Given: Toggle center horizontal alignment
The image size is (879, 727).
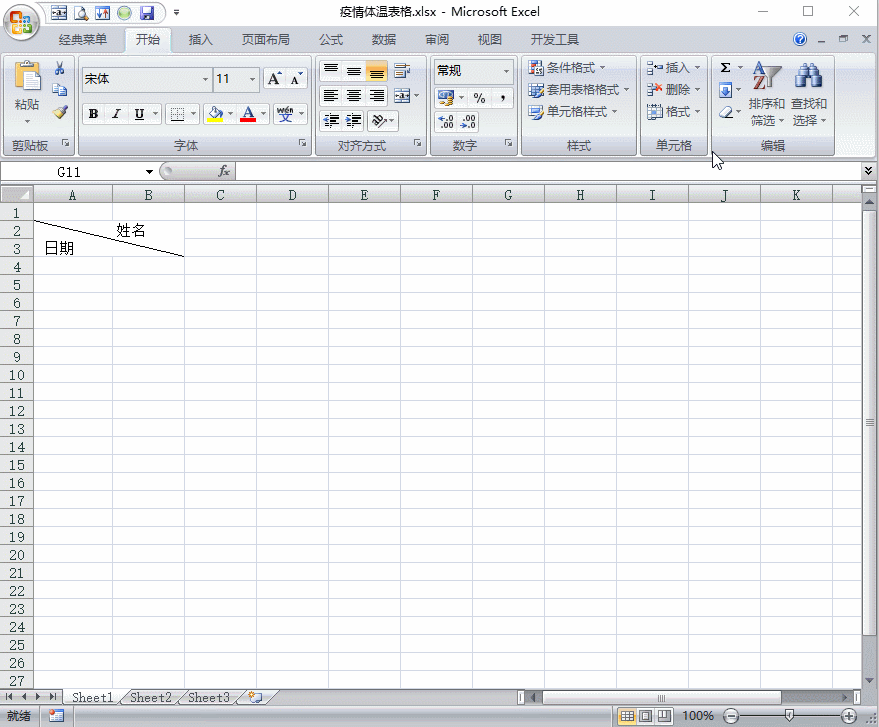Looking at the screenshot, I should click(354, 96).
